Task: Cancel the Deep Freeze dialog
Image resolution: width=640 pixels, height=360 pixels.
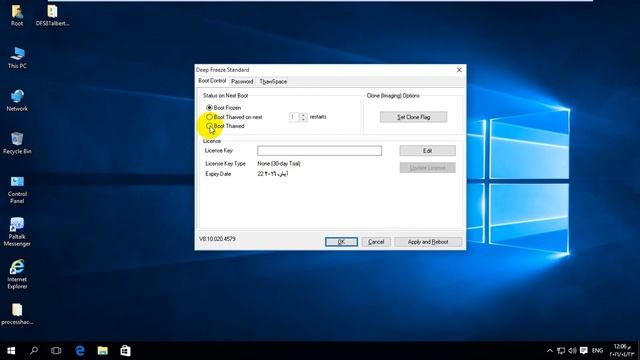Action: coord(376,242)
